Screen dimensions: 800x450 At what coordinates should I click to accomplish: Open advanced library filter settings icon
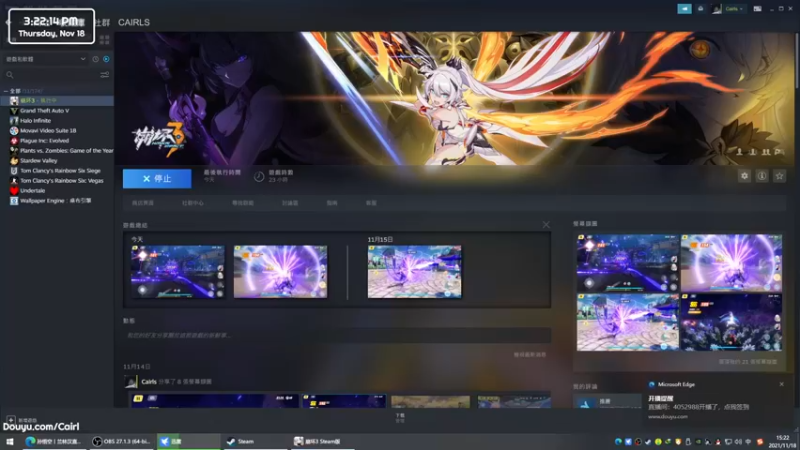pyautogui.click(x=105, y=75)
